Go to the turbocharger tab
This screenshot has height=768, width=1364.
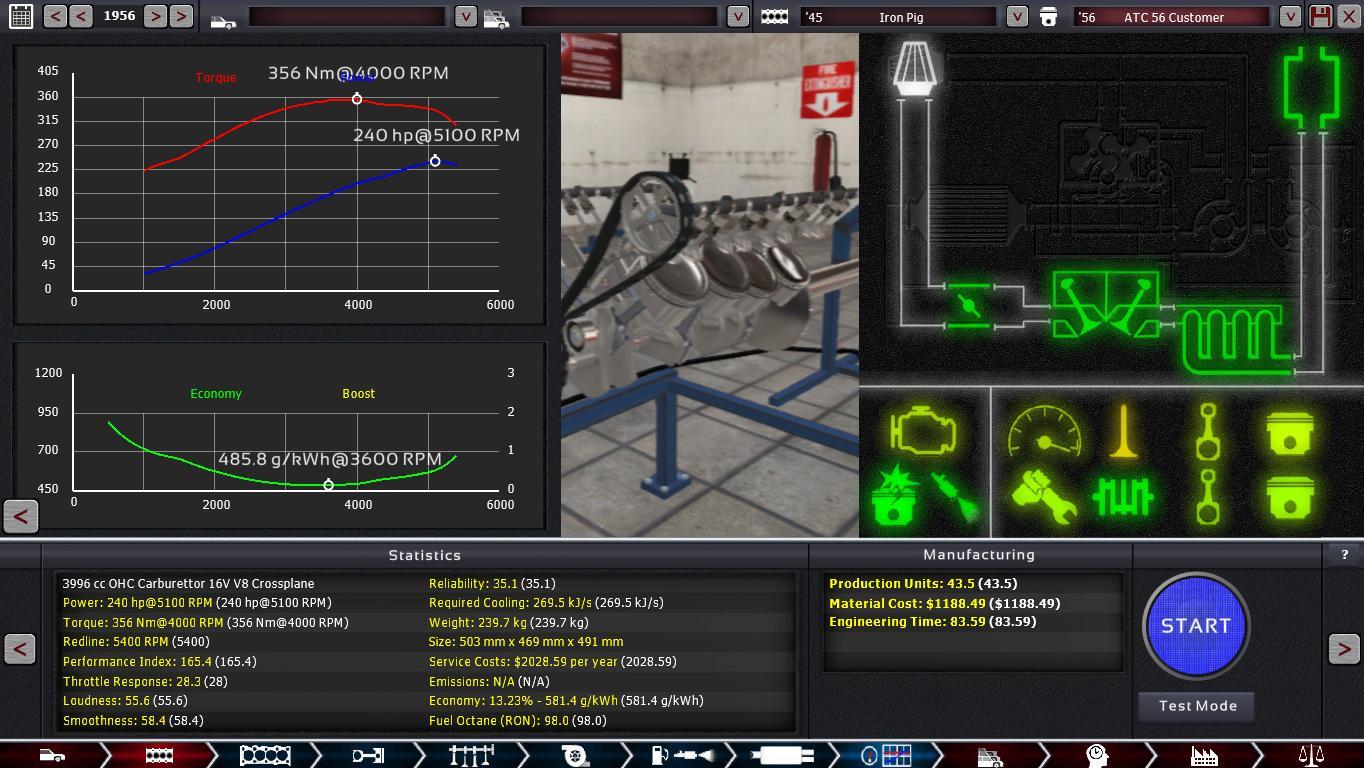tap(575, 755)
